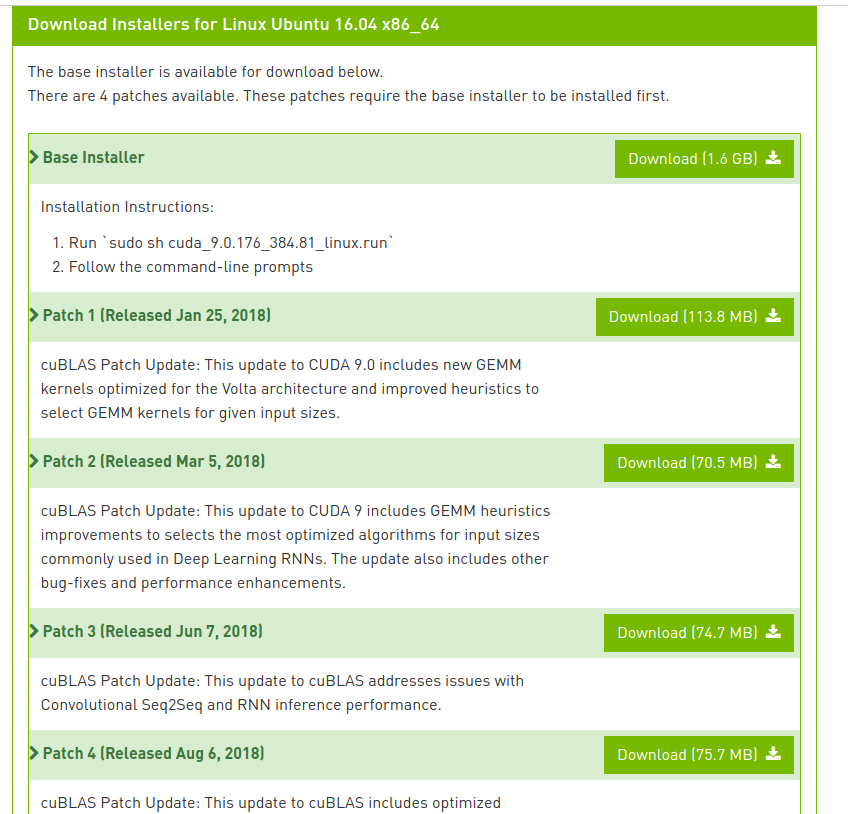Image resolution: width=848 pixels, height=814 pixels.
Task: Click the Patch 4 (Released Aug 6, 2018) heading
Action: (153, 753)
